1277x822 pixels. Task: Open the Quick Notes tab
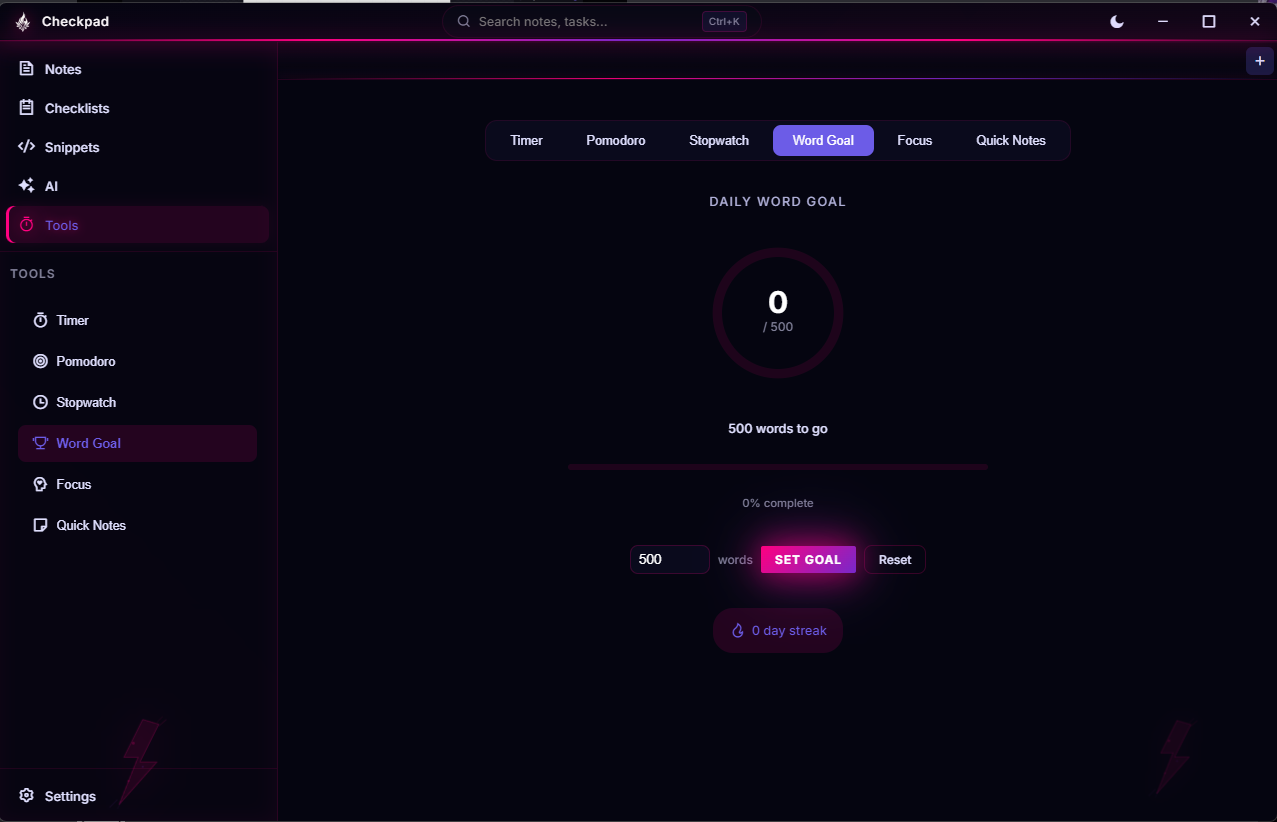(x=1010, y=140)
